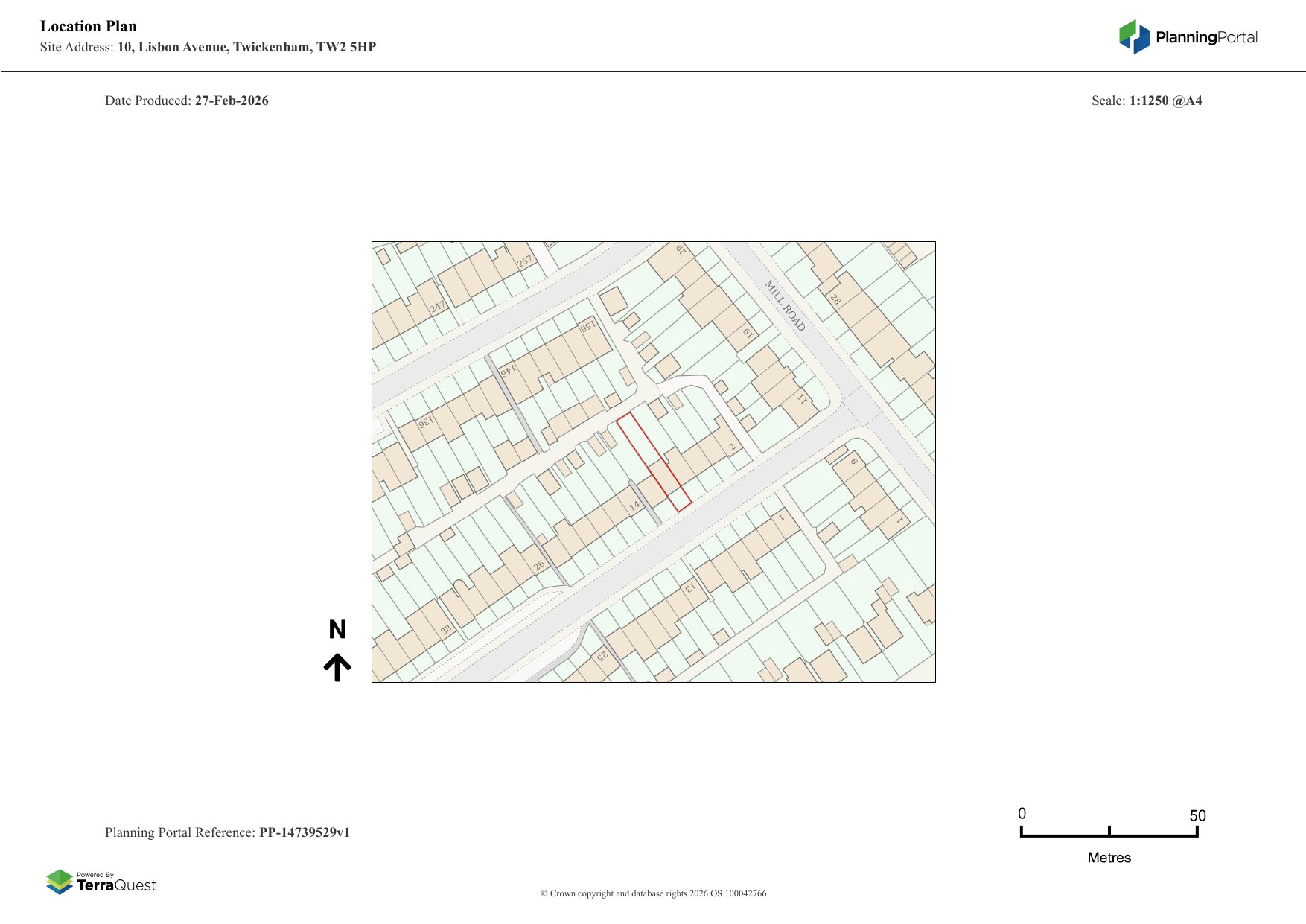
Task: Click the Crown copyright notice
Action: coord(653,893)
